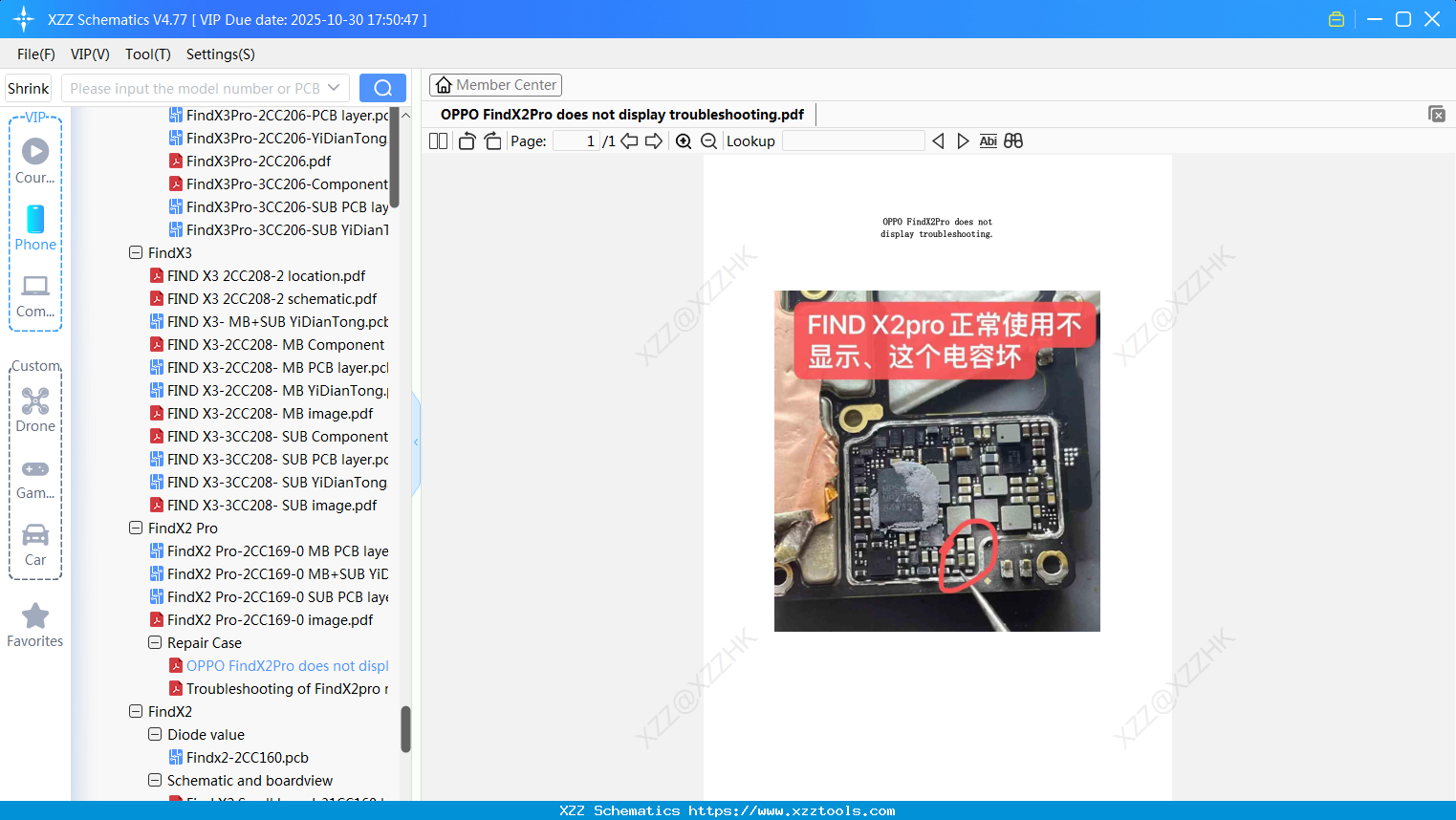
Task: Click the XZZ Schematics app logo
Action: [x=24, y=19]
